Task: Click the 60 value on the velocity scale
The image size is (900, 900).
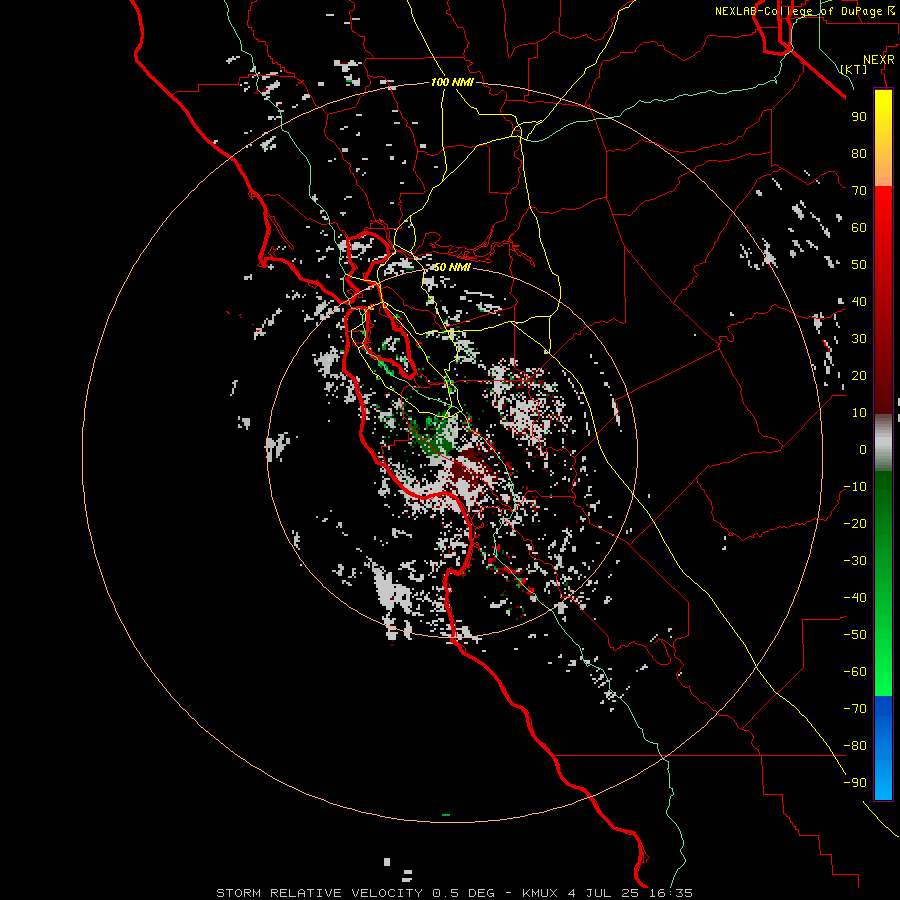Action: point(859,228)
